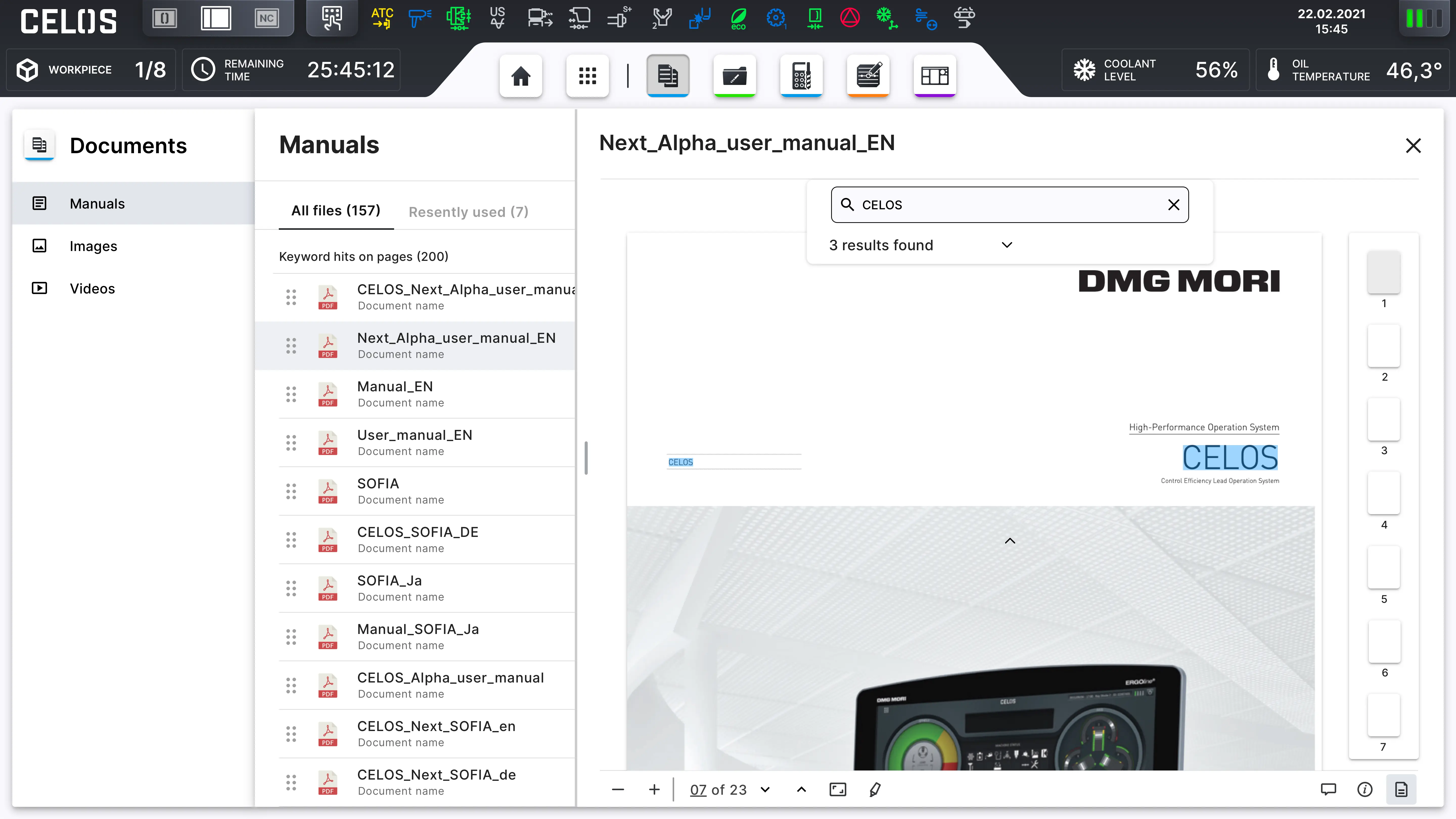Viewport: 1456px width, 819px height.
Task: Click the 07 page number field
Action: click(698, 790)
